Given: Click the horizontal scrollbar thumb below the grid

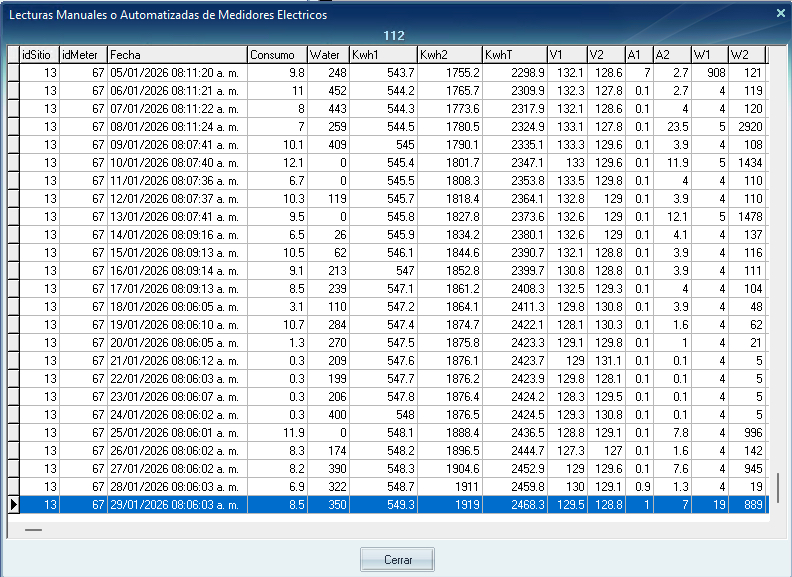Looking at the screenshot, I should (x=33, y=530).
